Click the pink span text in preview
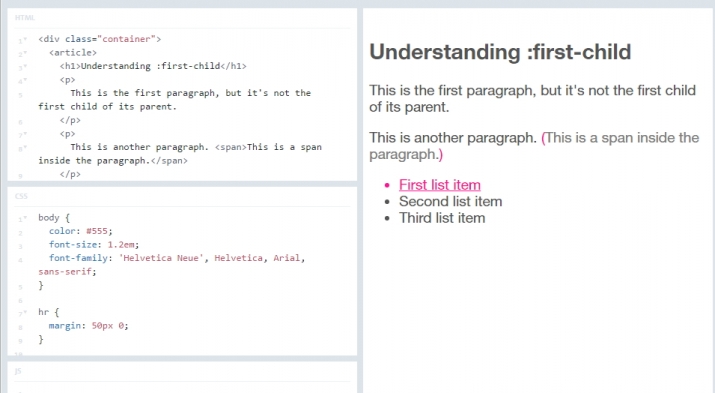 (534, 146)
